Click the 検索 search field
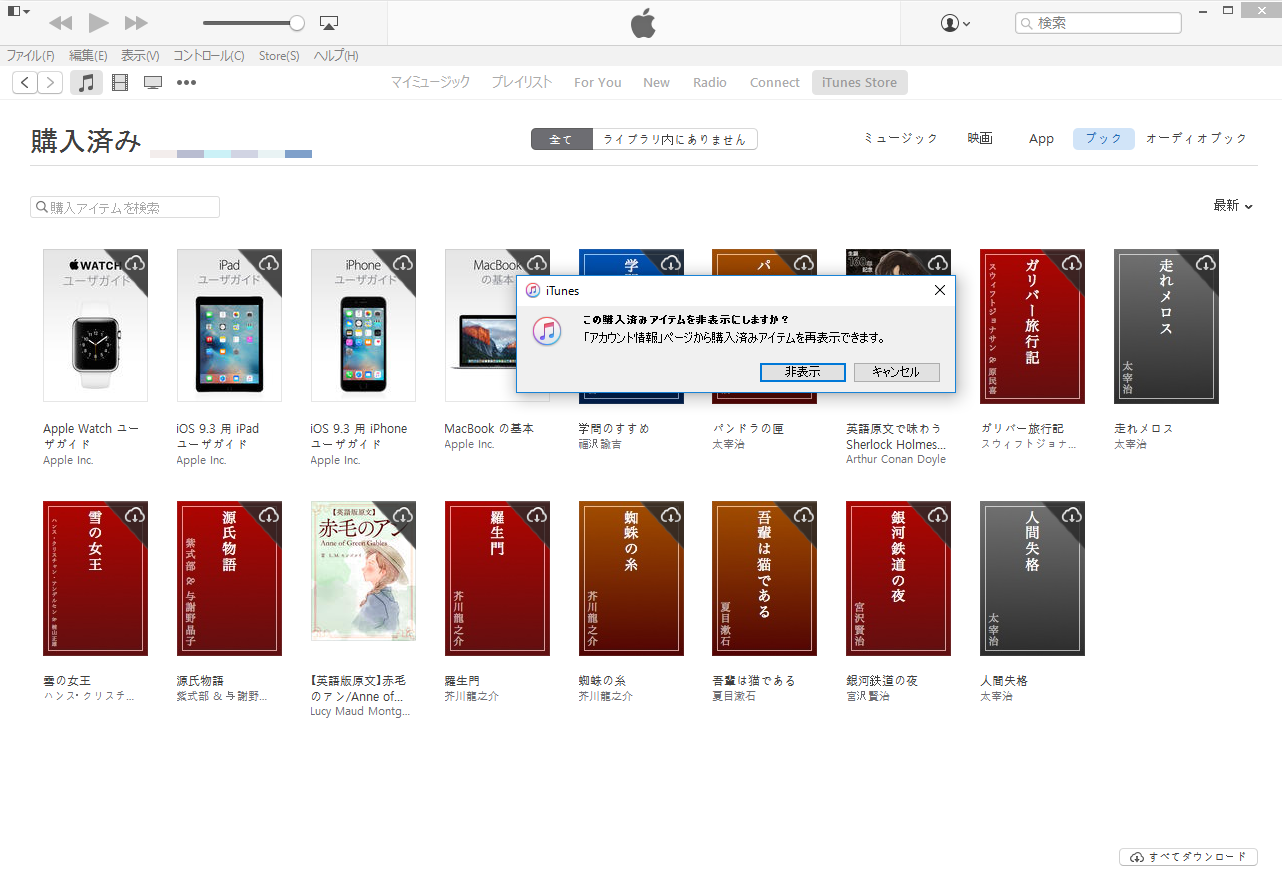 click(x=1098, y=22)
